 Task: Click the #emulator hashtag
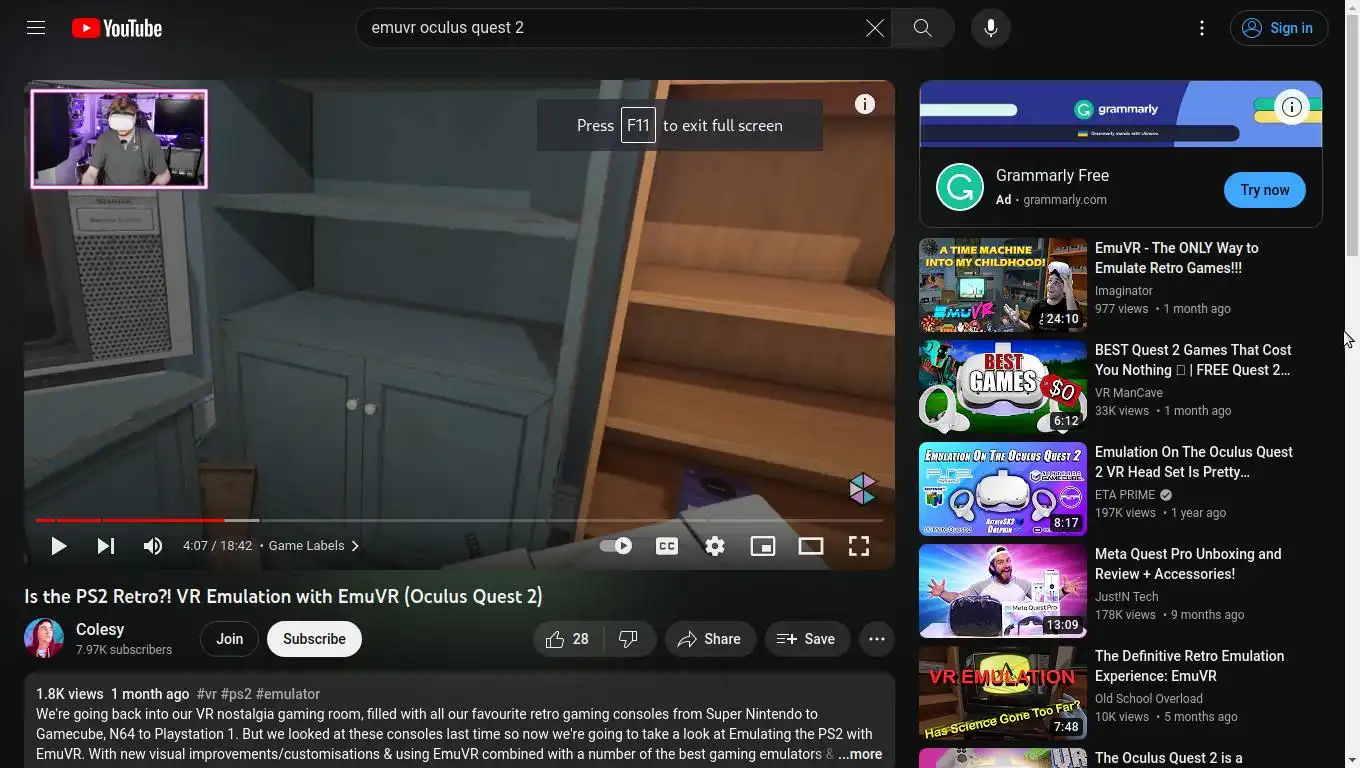tap(288, 694)
